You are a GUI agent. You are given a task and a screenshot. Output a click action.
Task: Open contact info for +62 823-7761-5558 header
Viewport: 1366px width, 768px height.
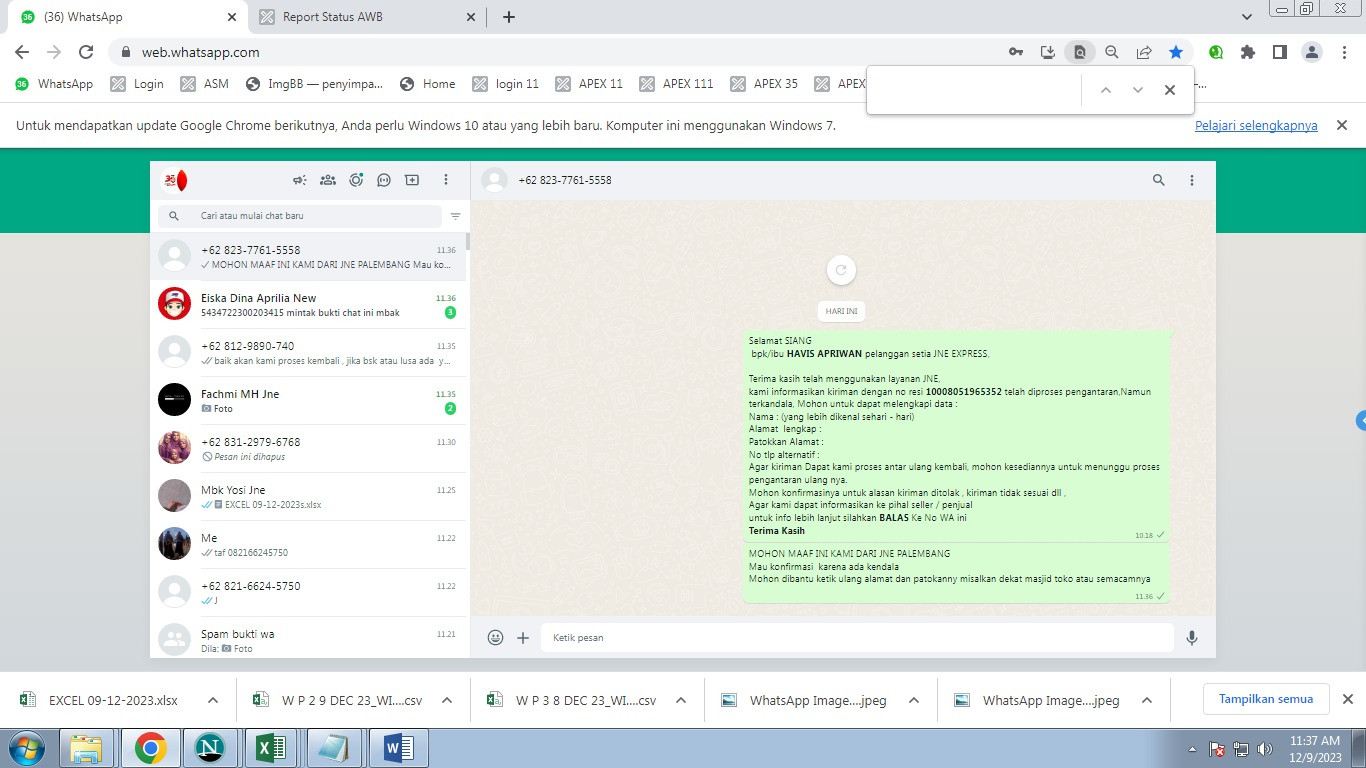coord(565,180)
